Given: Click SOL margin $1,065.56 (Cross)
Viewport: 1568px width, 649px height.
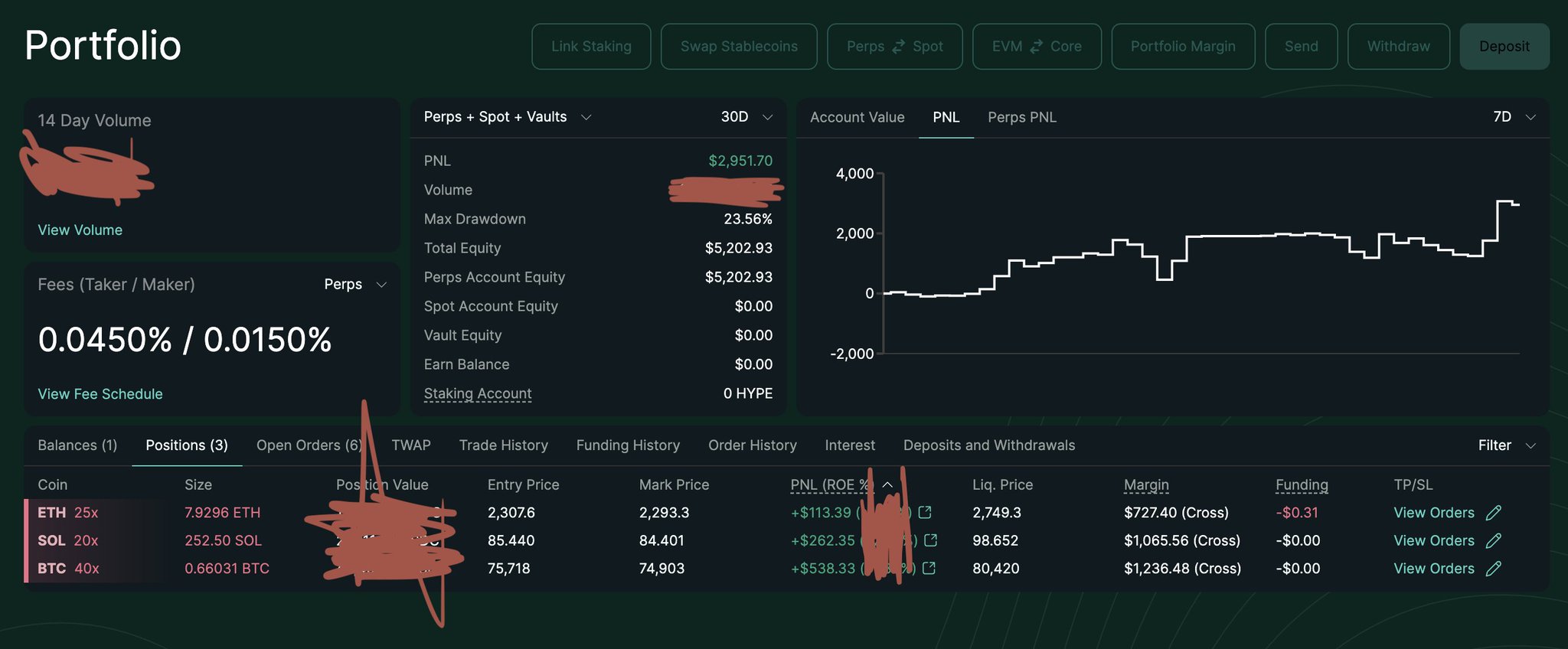Looking at the screenshot, I should (1182, 541).
